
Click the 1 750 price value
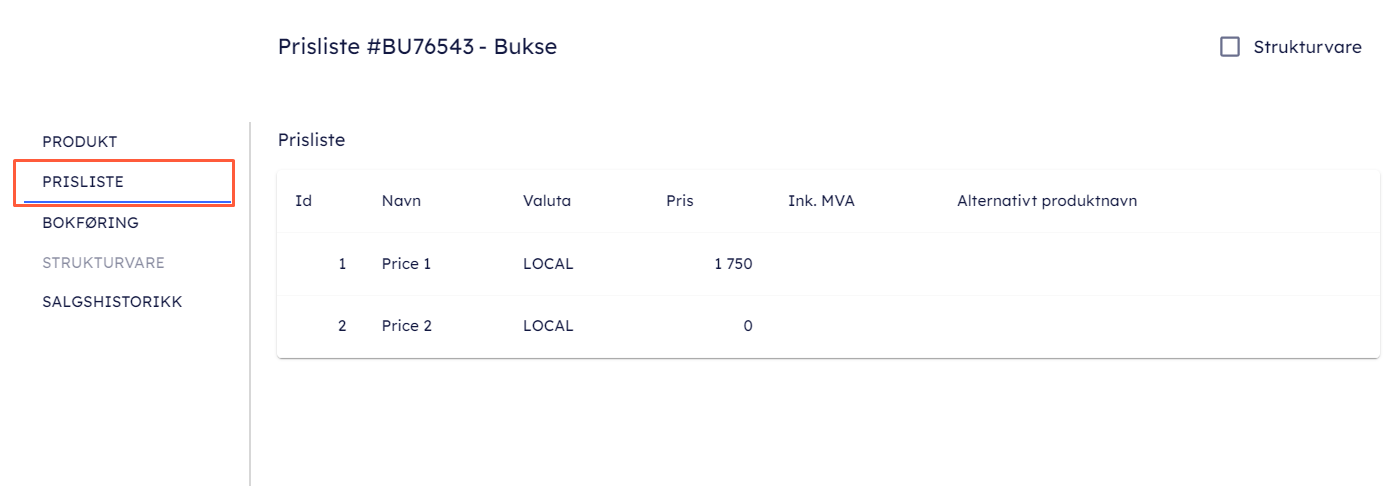pyautogui.click(x=733, y=264)
